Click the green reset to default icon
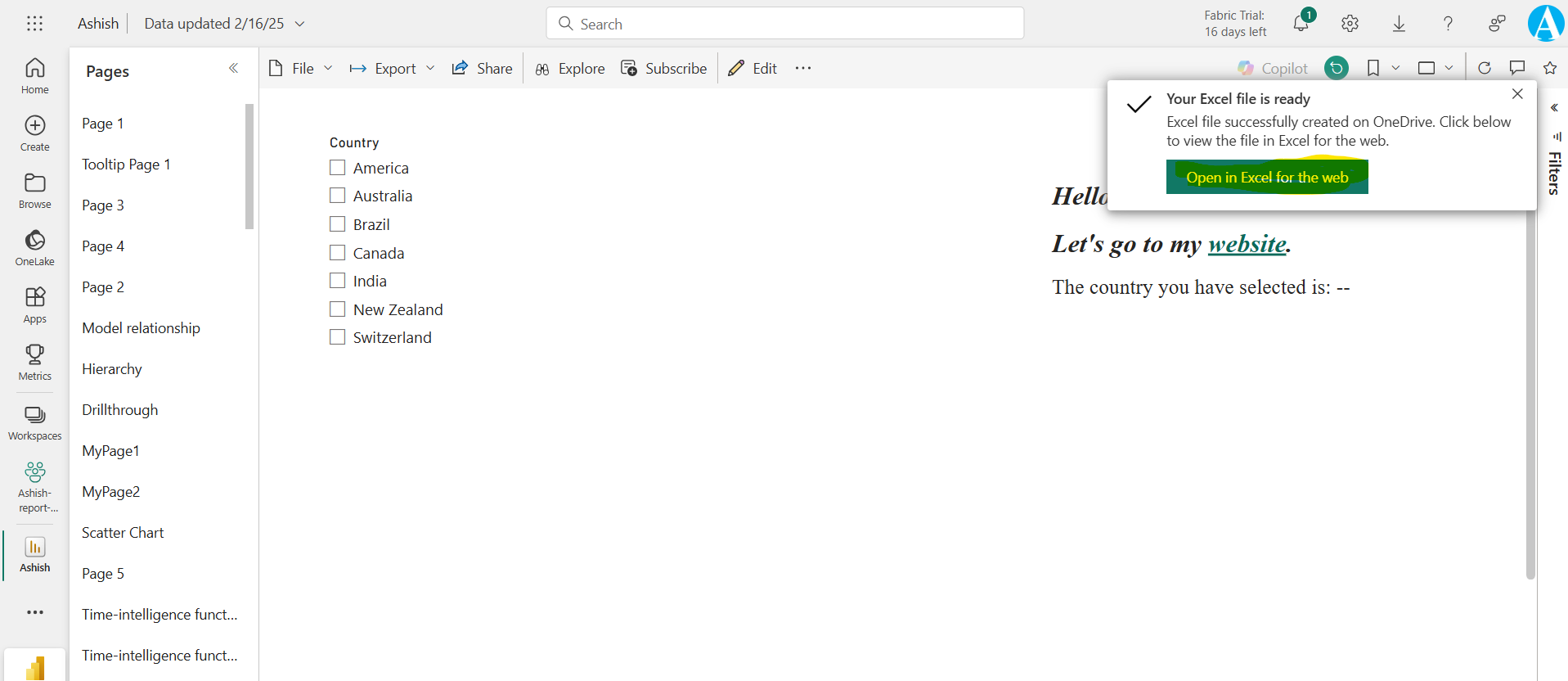Image resolution: width=1568 pixels, height=681 pixels. click(1337, 68)
